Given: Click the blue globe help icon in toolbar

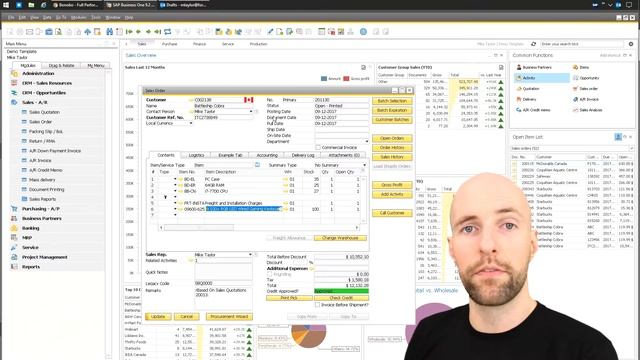Looking at the screenshot, I should [x=363, y=31].
